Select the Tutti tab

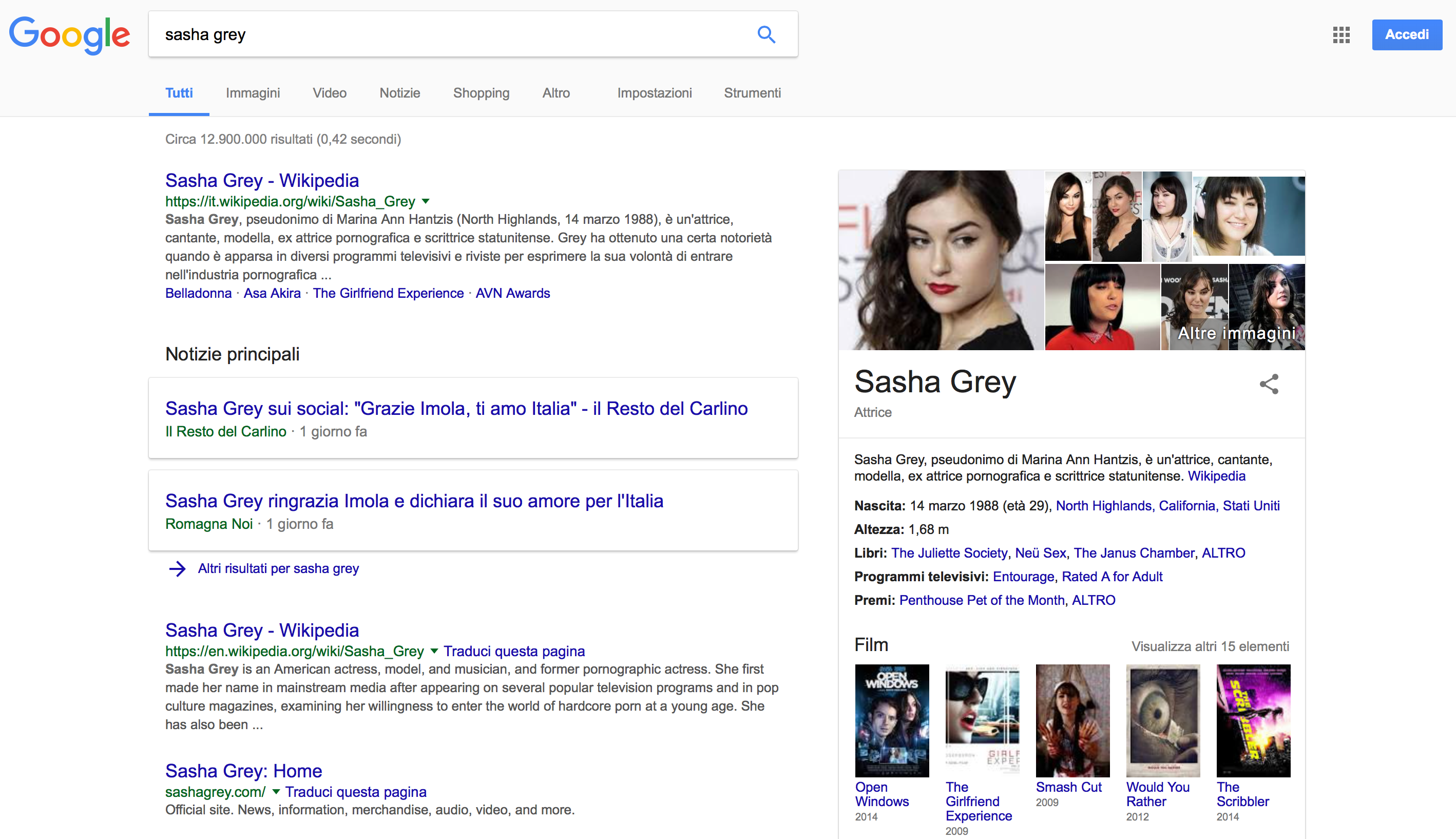[x=179, y=93]
